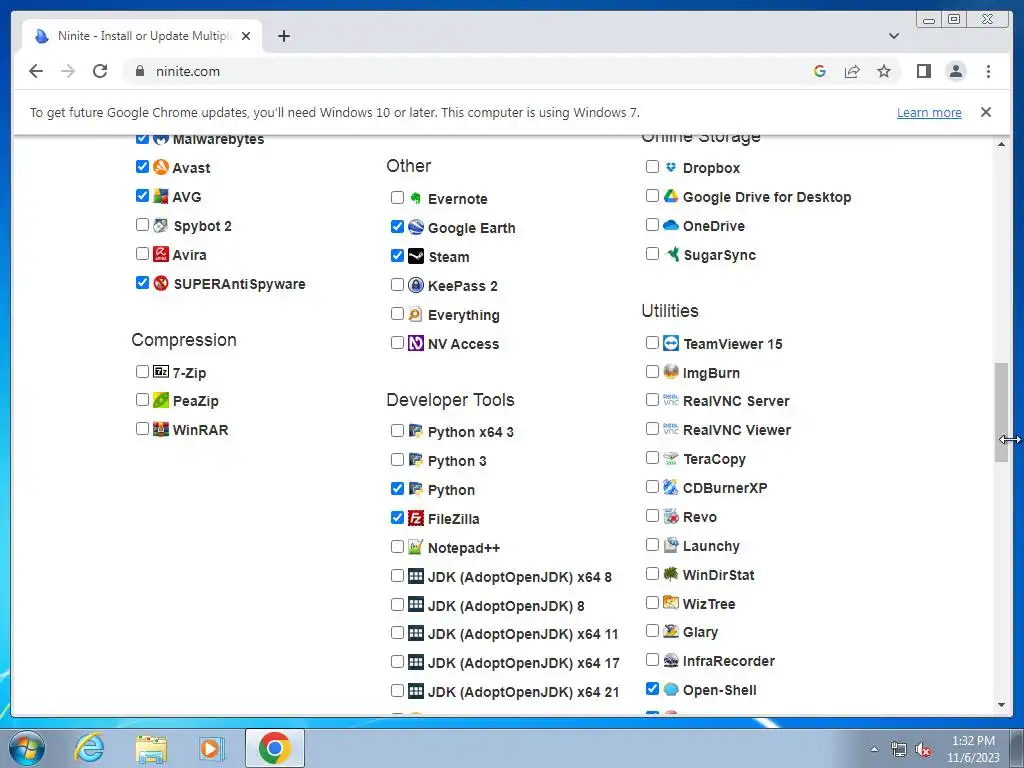Select the Ninite browser tab
The height and width of the screenshot is (768, 1024).
(142, 36)
